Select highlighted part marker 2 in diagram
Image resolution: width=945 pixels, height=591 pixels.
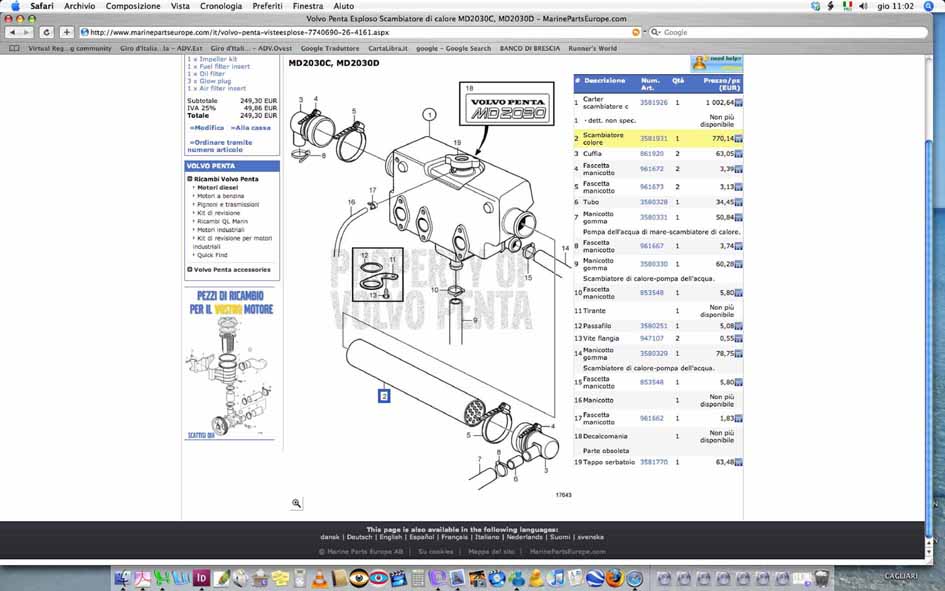384,396
